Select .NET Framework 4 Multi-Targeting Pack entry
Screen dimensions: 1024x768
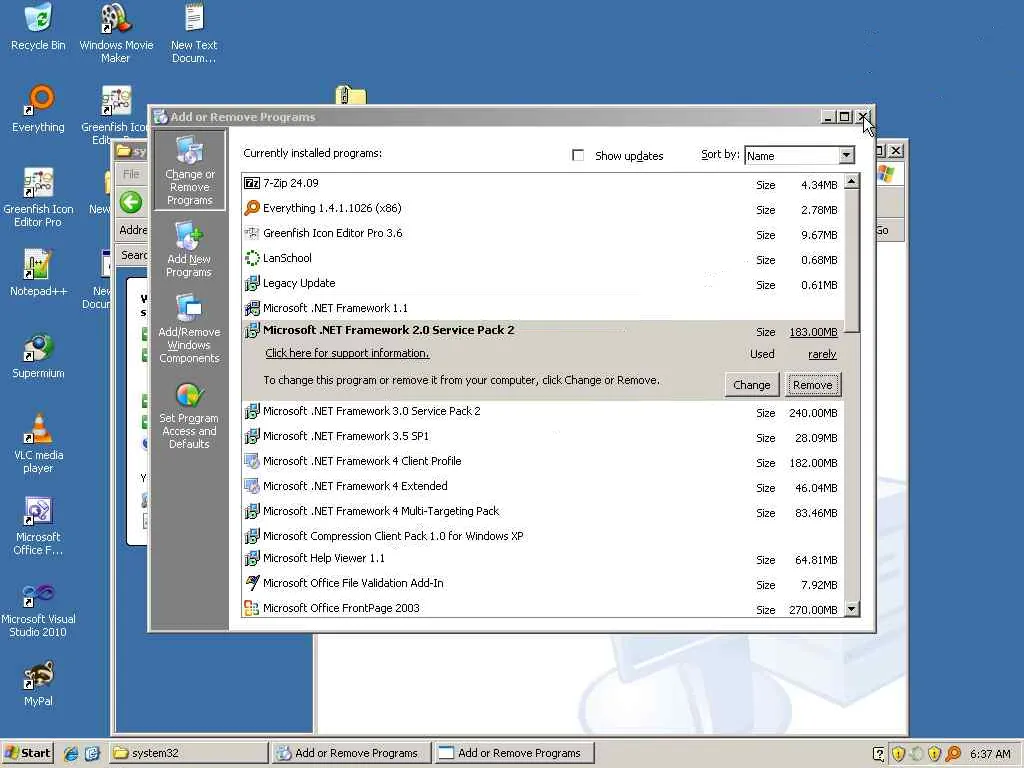pos(542,511)
